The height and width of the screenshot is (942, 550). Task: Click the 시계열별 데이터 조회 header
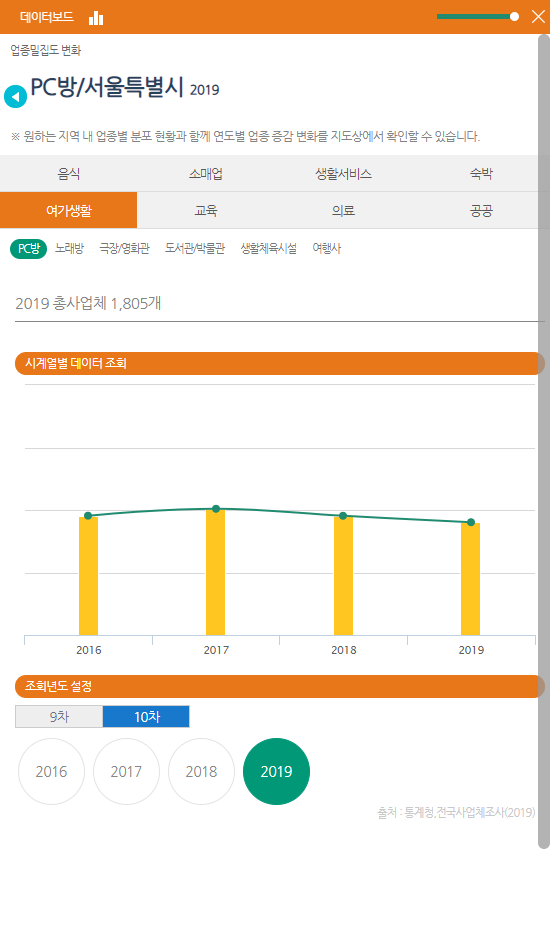(280, 363)
